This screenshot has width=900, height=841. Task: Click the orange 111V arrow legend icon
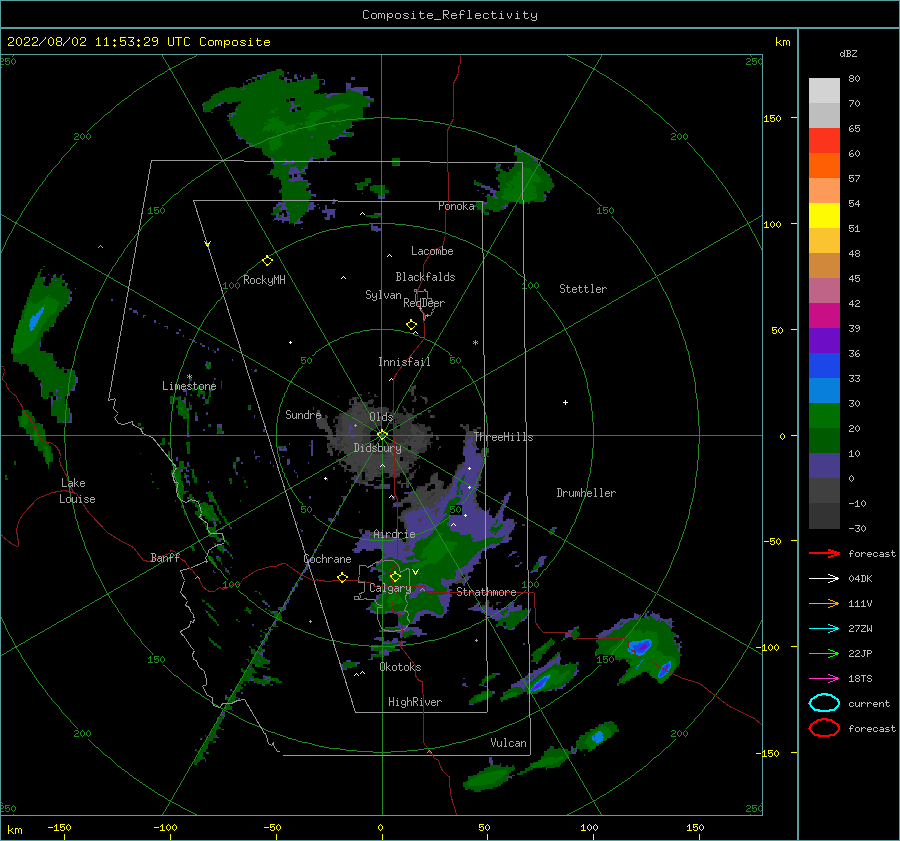[x=824, y=603]
